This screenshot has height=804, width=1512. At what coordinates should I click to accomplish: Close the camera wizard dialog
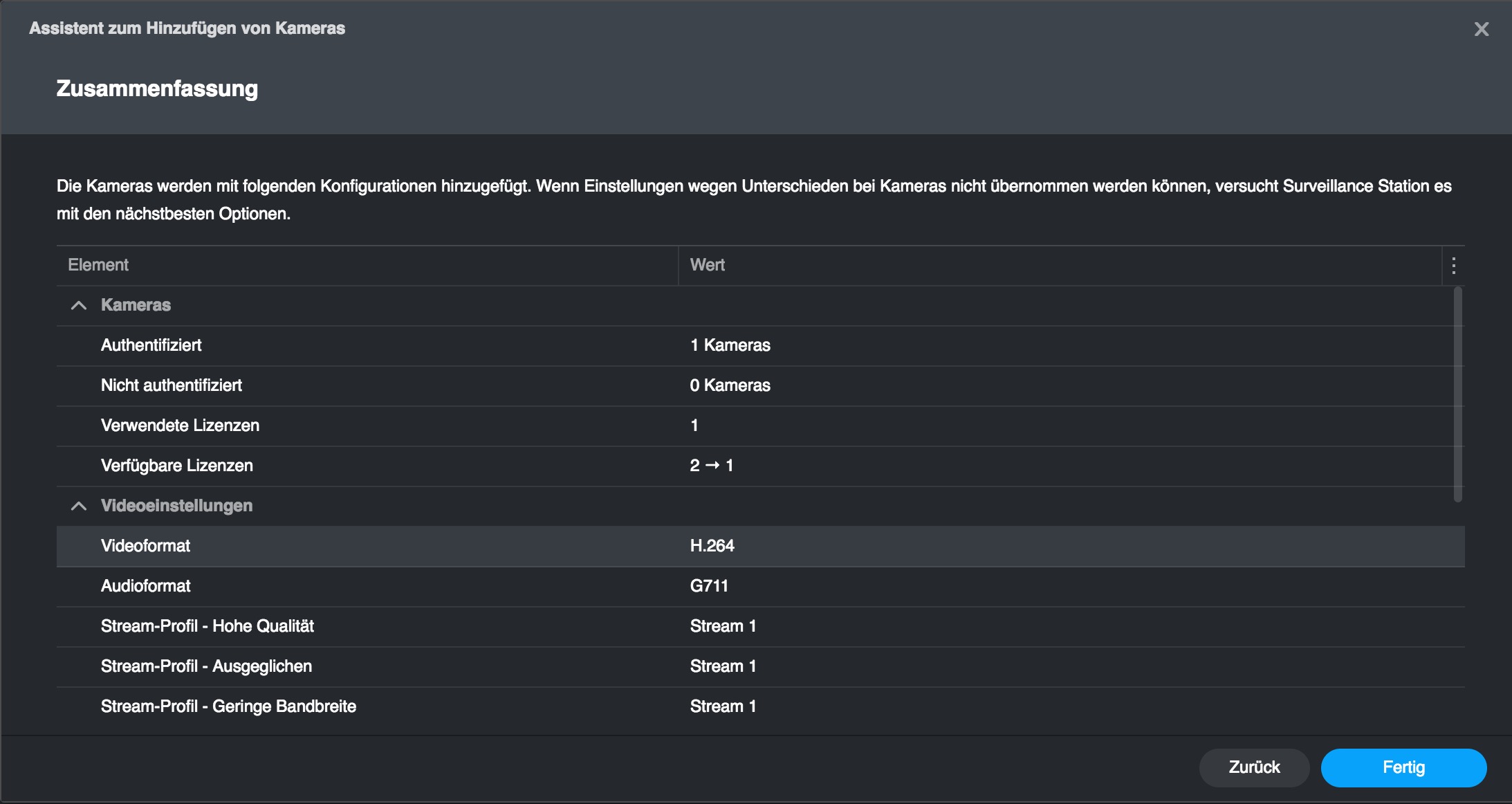(x=1481, y=29)
